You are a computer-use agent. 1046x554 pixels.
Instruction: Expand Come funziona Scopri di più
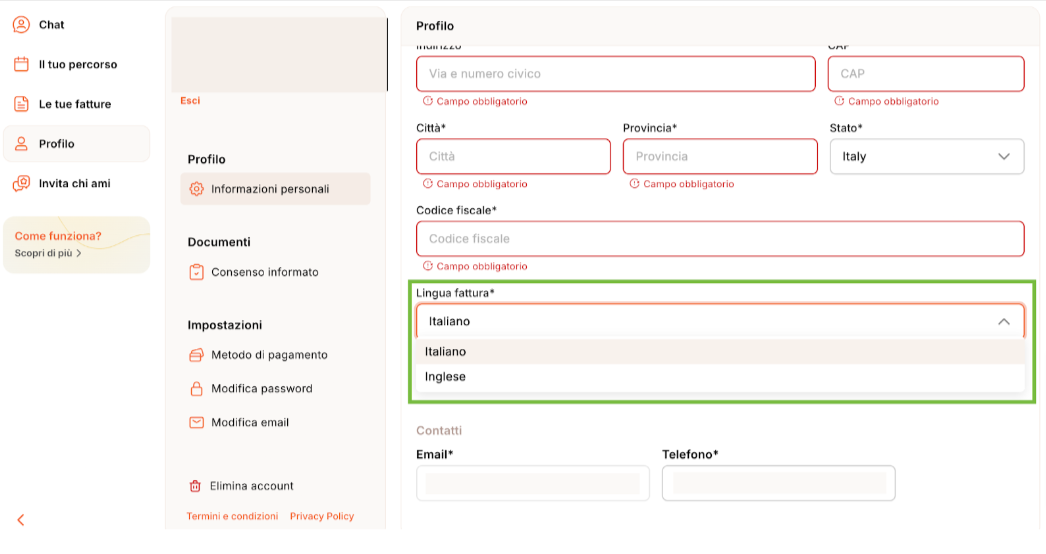click(x=48, y=254)
